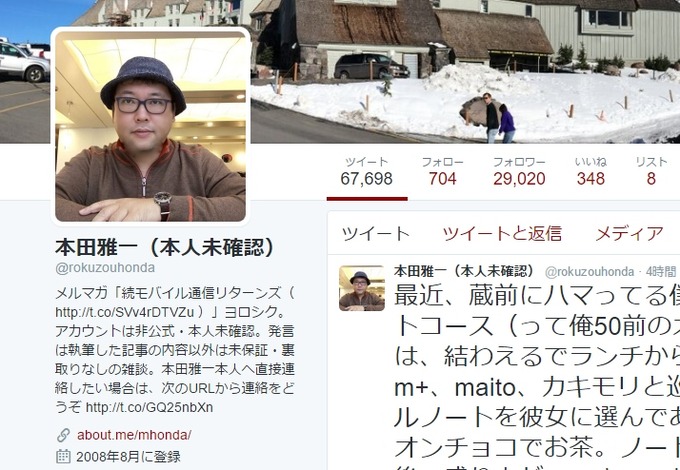Switch to the ツイート timeline tab
The image size is (680, 470).
(x=376, y=234)
